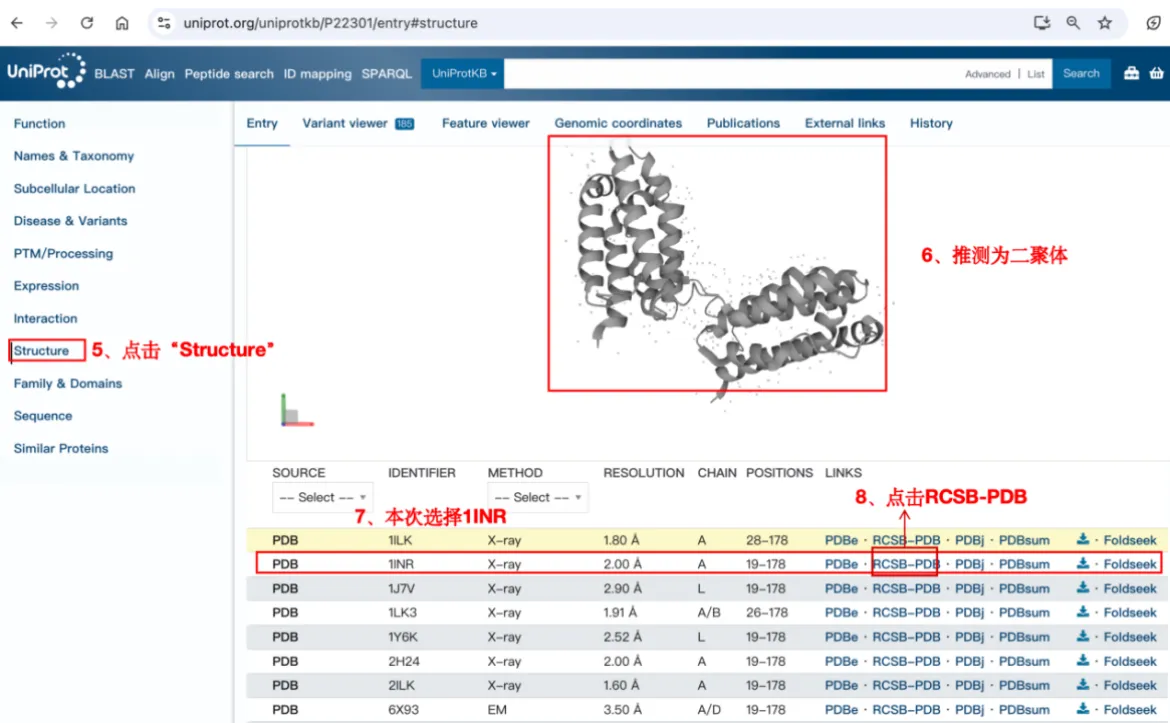Screen dimensions: 1170x723
Task: Download the 1ILK structure file
Action: tap(1083, 540)
